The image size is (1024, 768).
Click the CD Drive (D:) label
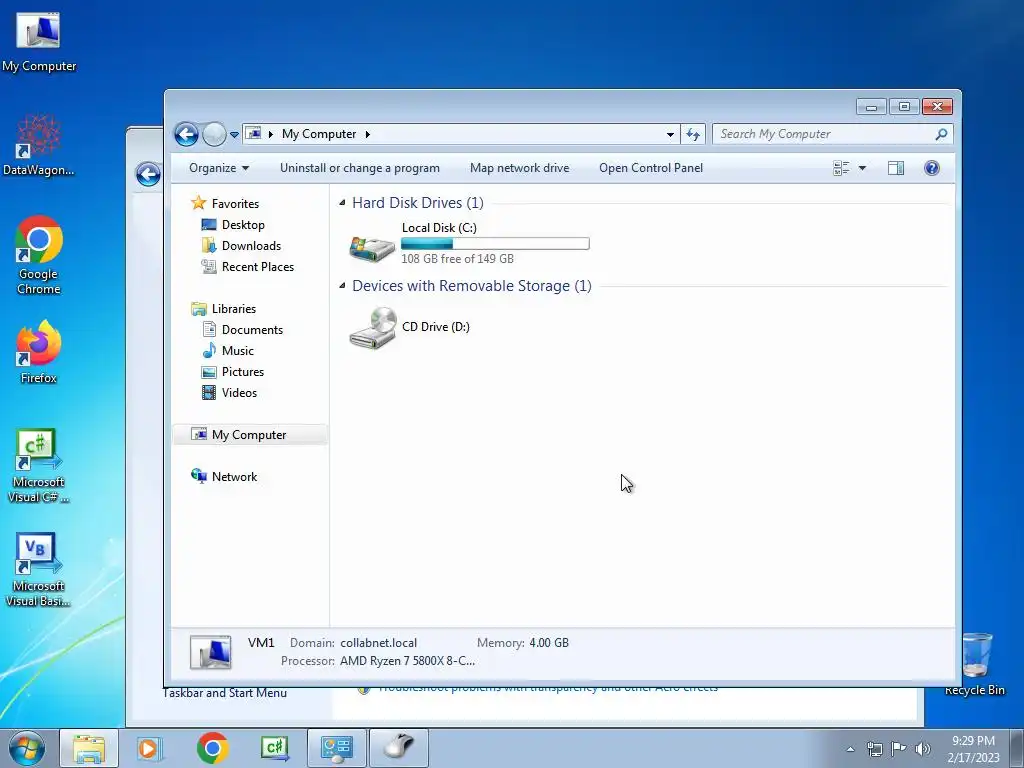[x=436, y=327]
